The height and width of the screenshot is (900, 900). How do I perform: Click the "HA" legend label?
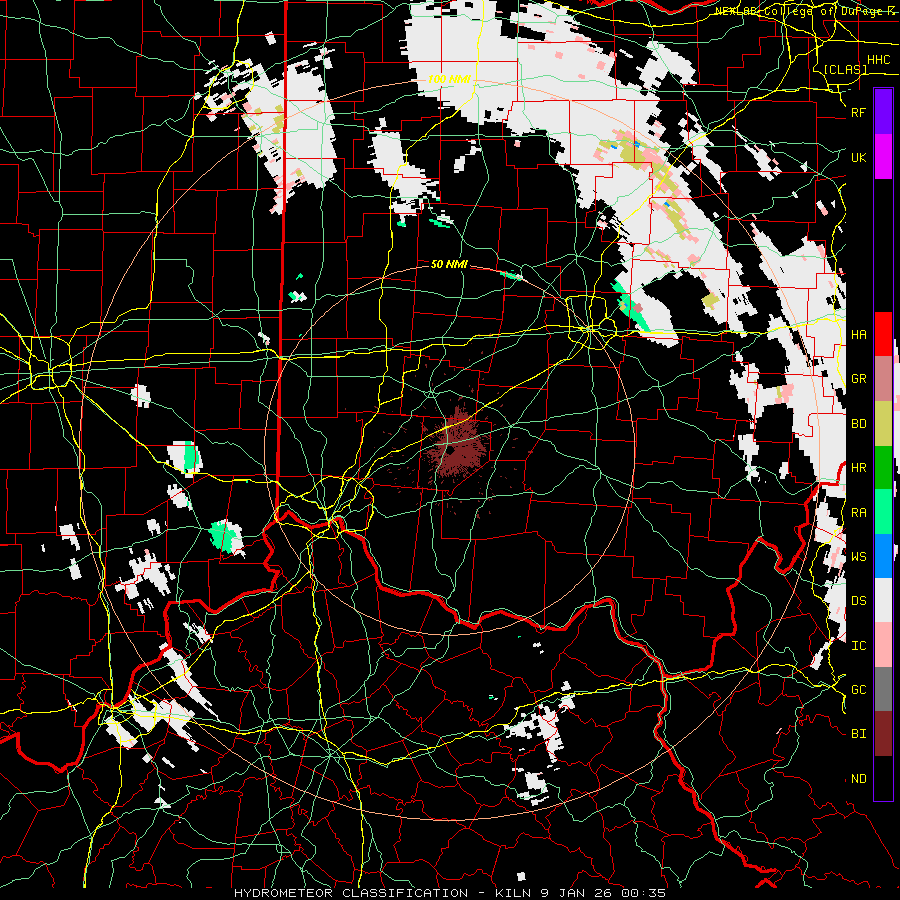[858, 335]
